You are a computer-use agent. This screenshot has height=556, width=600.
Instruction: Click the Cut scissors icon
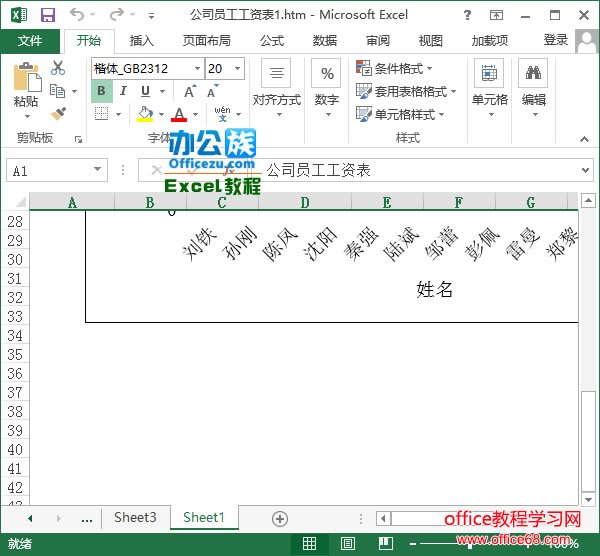click(58, 68)
